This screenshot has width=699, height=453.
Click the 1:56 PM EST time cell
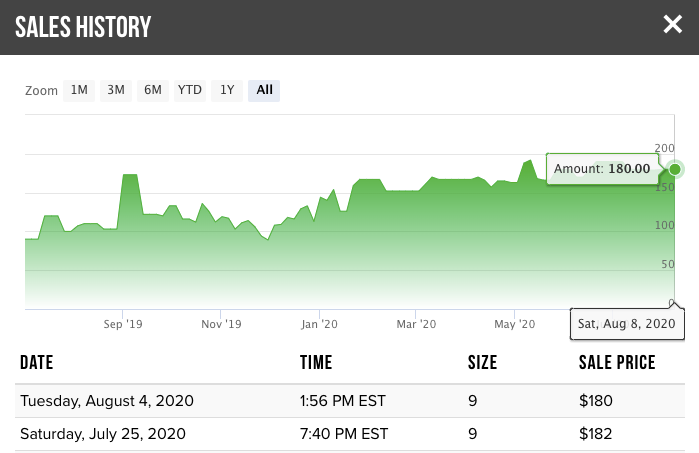coord(343,401)
